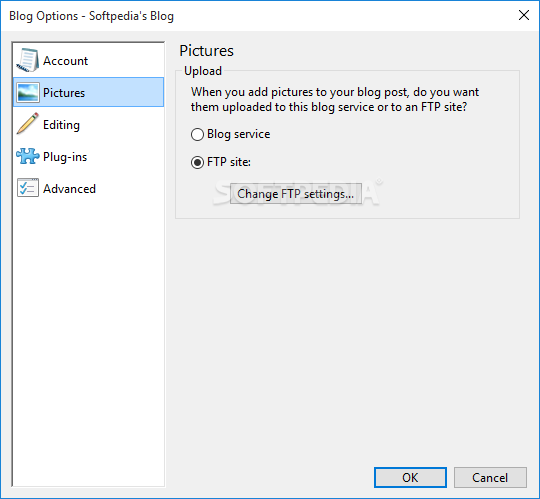Go to the Plug-ins section label
The image size is (540, 499).
point(65,157)
